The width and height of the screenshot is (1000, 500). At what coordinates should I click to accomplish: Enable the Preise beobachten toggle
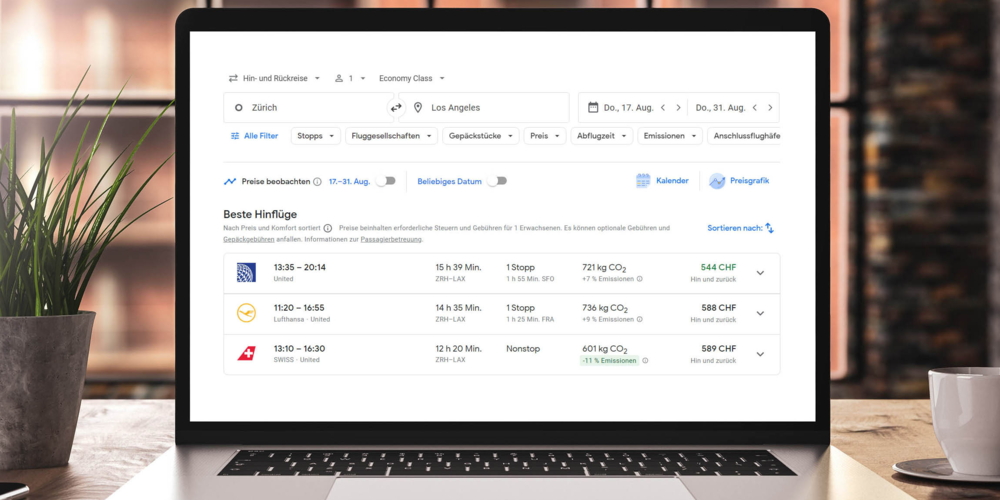pos(385,181)
